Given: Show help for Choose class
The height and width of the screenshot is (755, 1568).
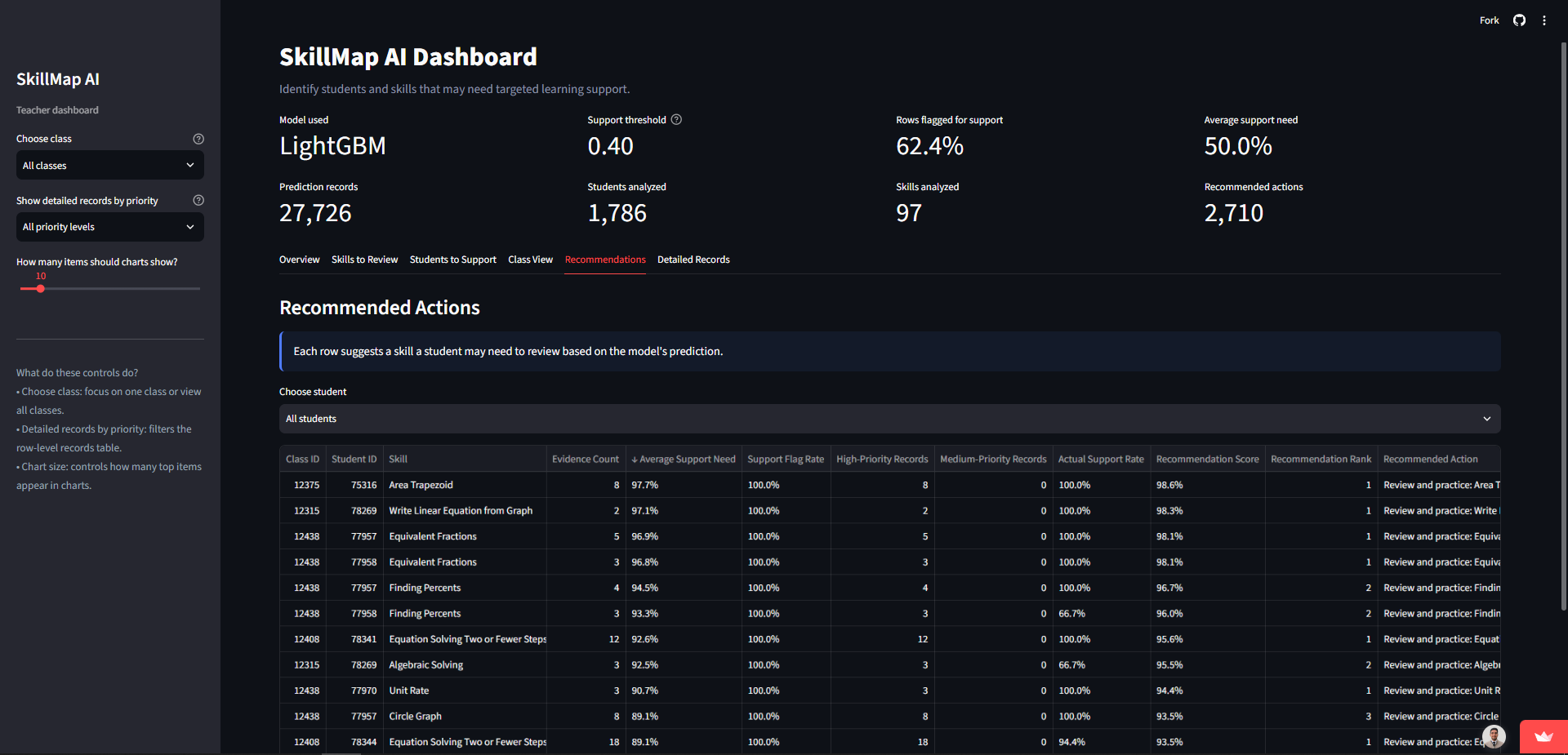Looking at the screenshot, I should [198, 139].
